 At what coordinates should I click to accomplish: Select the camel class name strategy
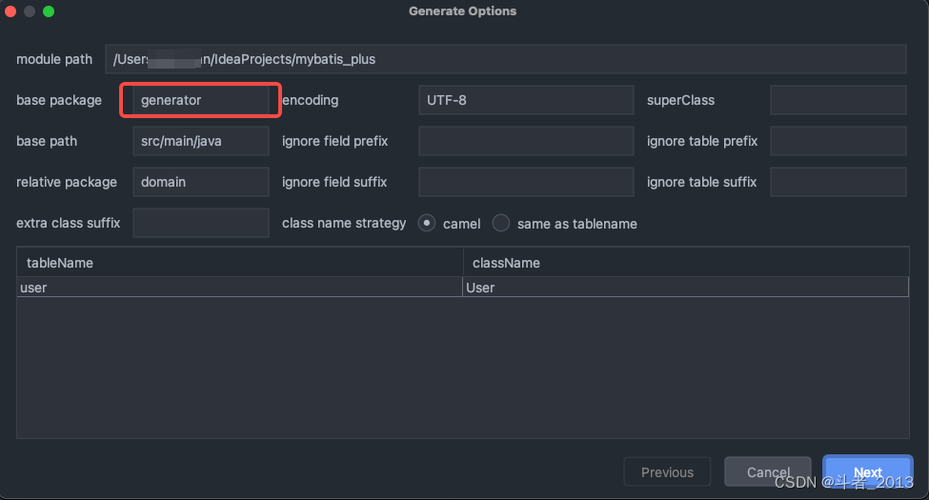pos(427,223)
